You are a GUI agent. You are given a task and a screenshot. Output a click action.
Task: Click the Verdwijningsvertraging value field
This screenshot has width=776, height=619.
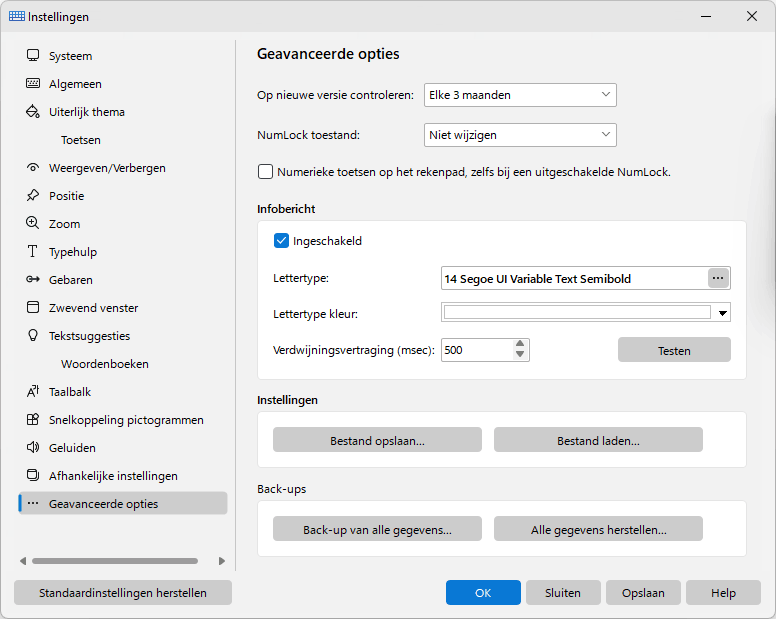pos(477,350)
